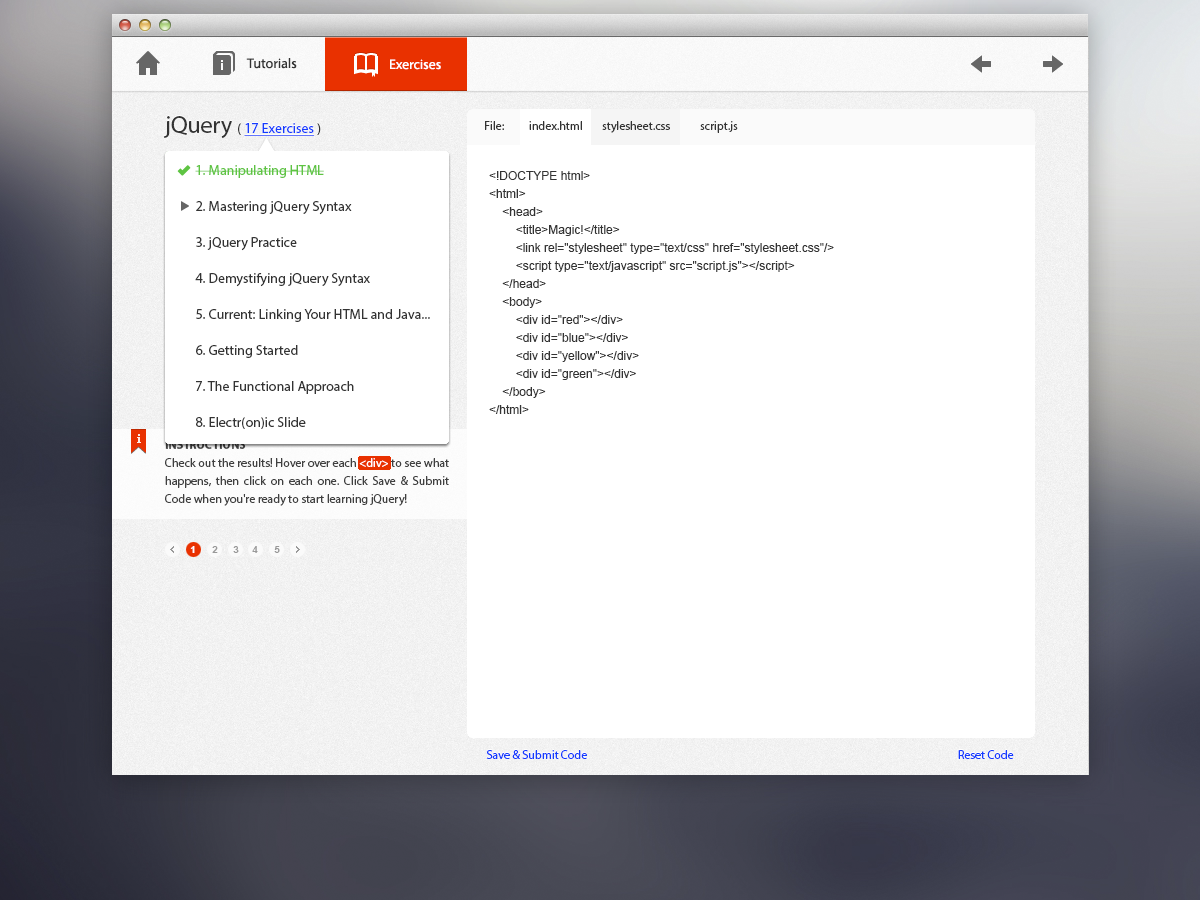
Task: Click the <title>Magic!</title> code line
Action: click(568, 230)
